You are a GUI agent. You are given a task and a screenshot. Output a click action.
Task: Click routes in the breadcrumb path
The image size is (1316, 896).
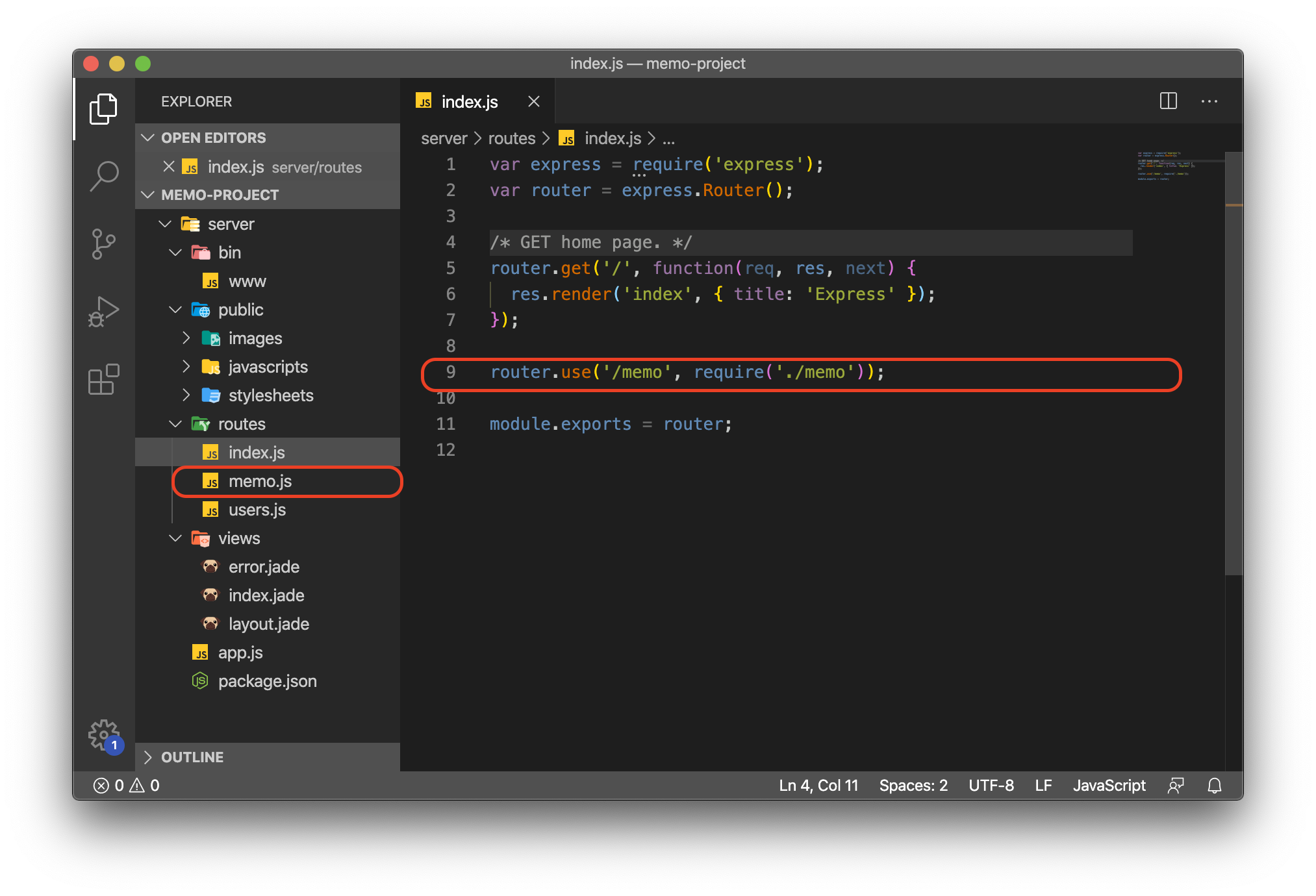511,138
